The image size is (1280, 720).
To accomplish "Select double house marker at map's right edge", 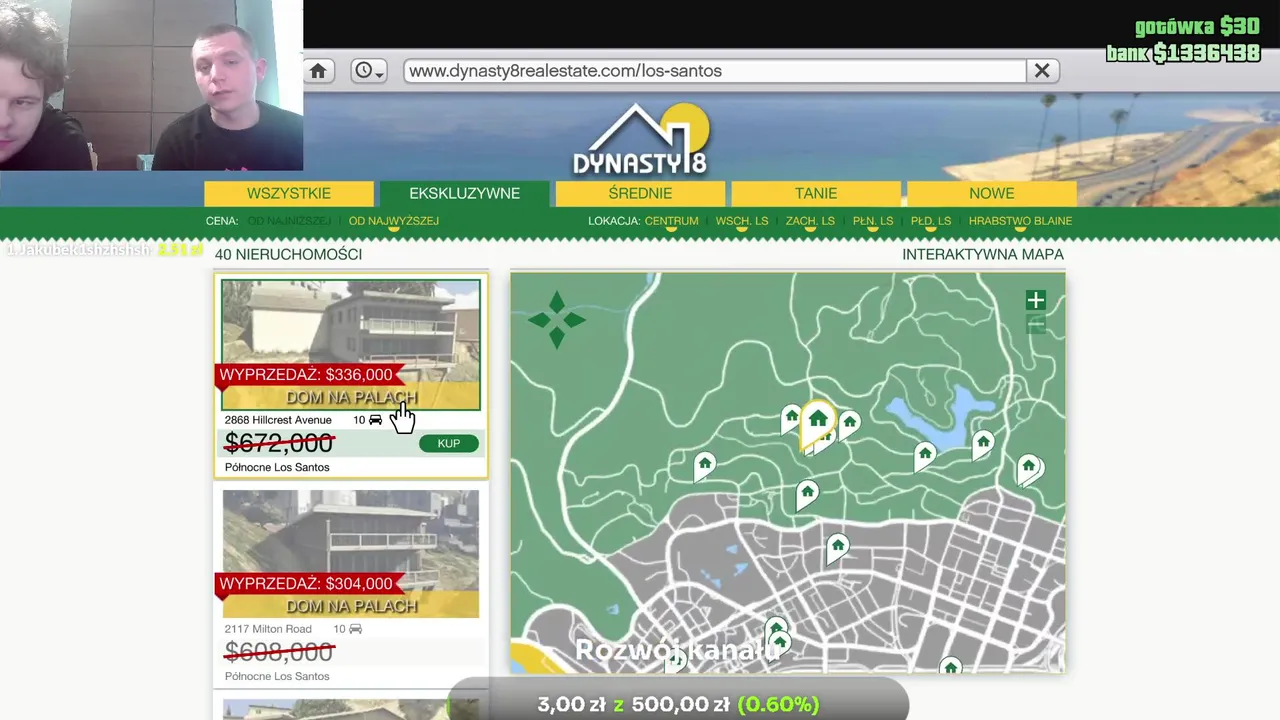I will tap(1029, 467).
